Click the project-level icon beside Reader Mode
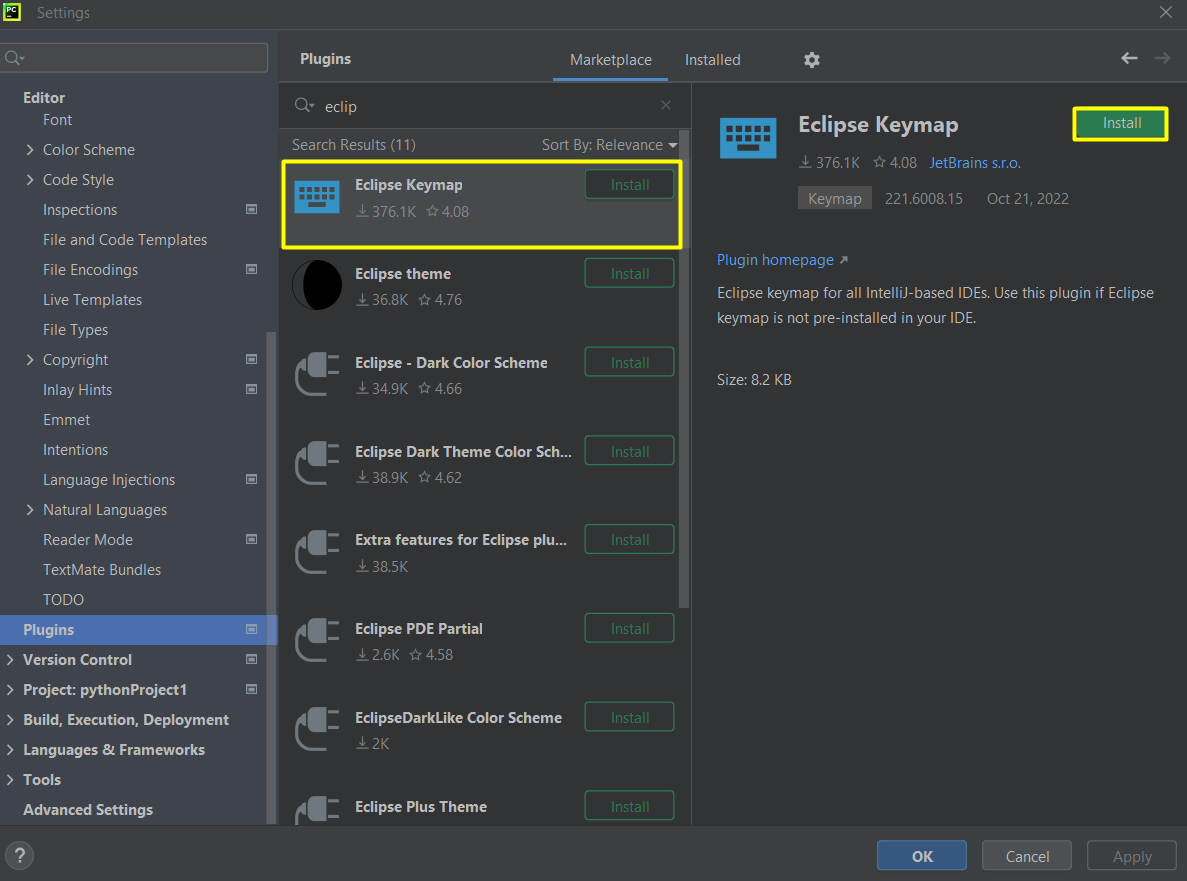Screen dimensions: 1187x881 (x=251, y=540)
